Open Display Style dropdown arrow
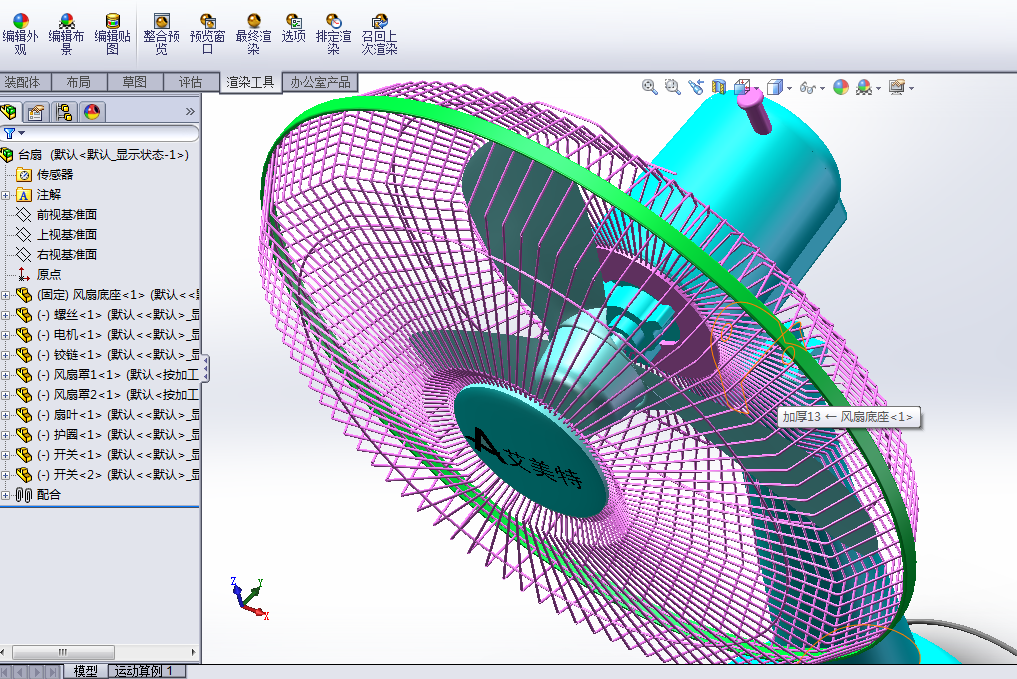Screen dimensions: 1017x679 [789, 88]
